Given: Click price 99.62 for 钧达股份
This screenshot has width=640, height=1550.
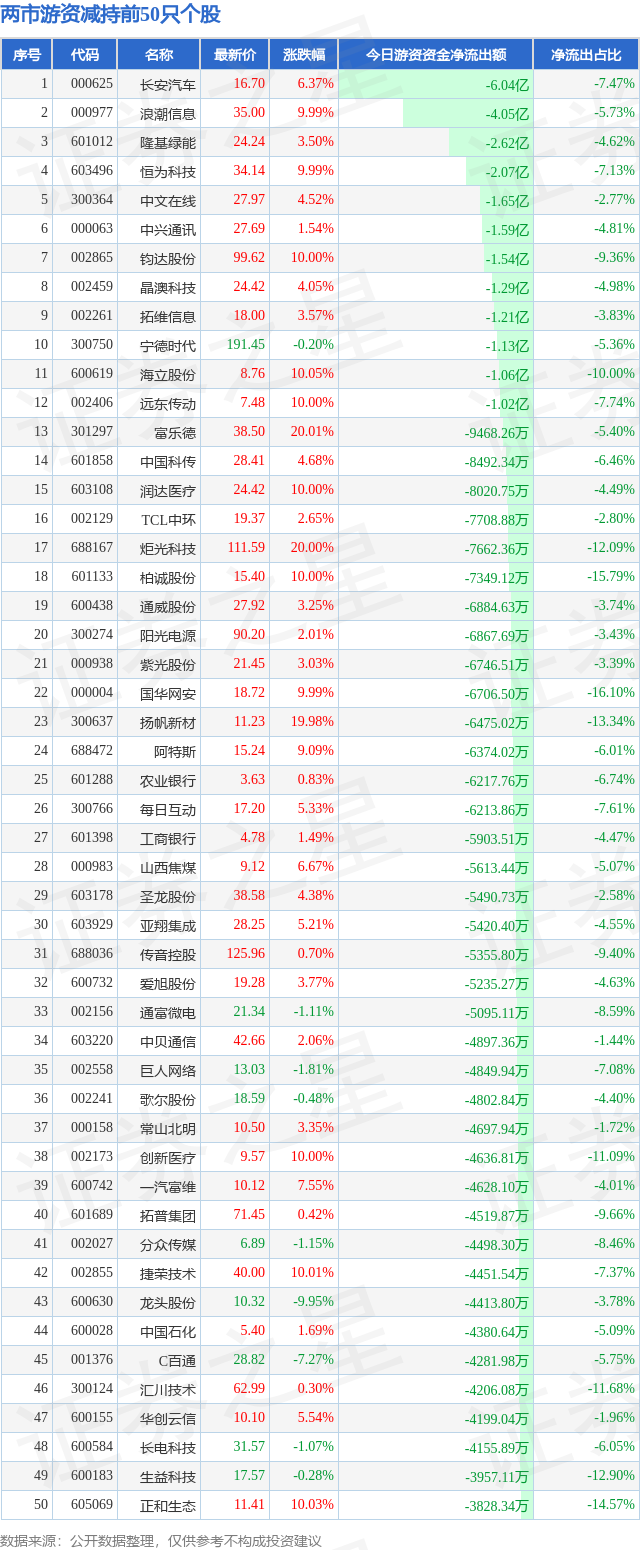Looking at the screenshot, I should click(x=248, y=258).
